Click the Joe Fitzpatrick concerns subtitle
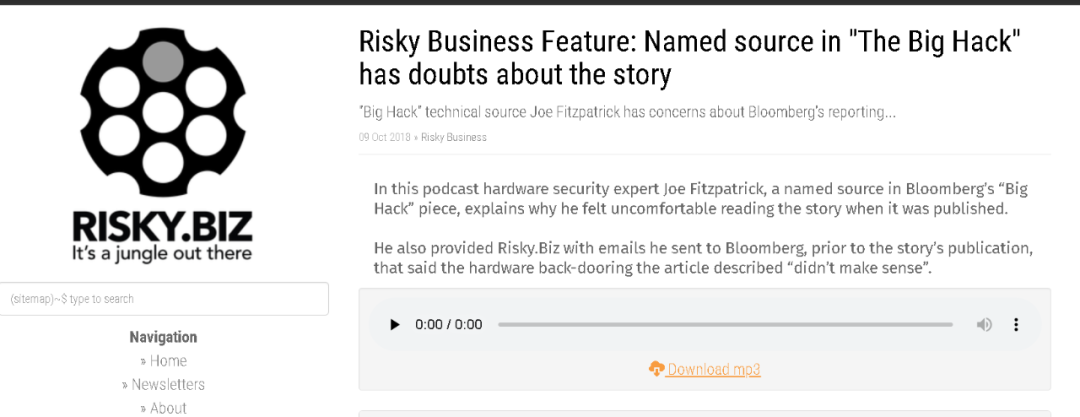 627,112
